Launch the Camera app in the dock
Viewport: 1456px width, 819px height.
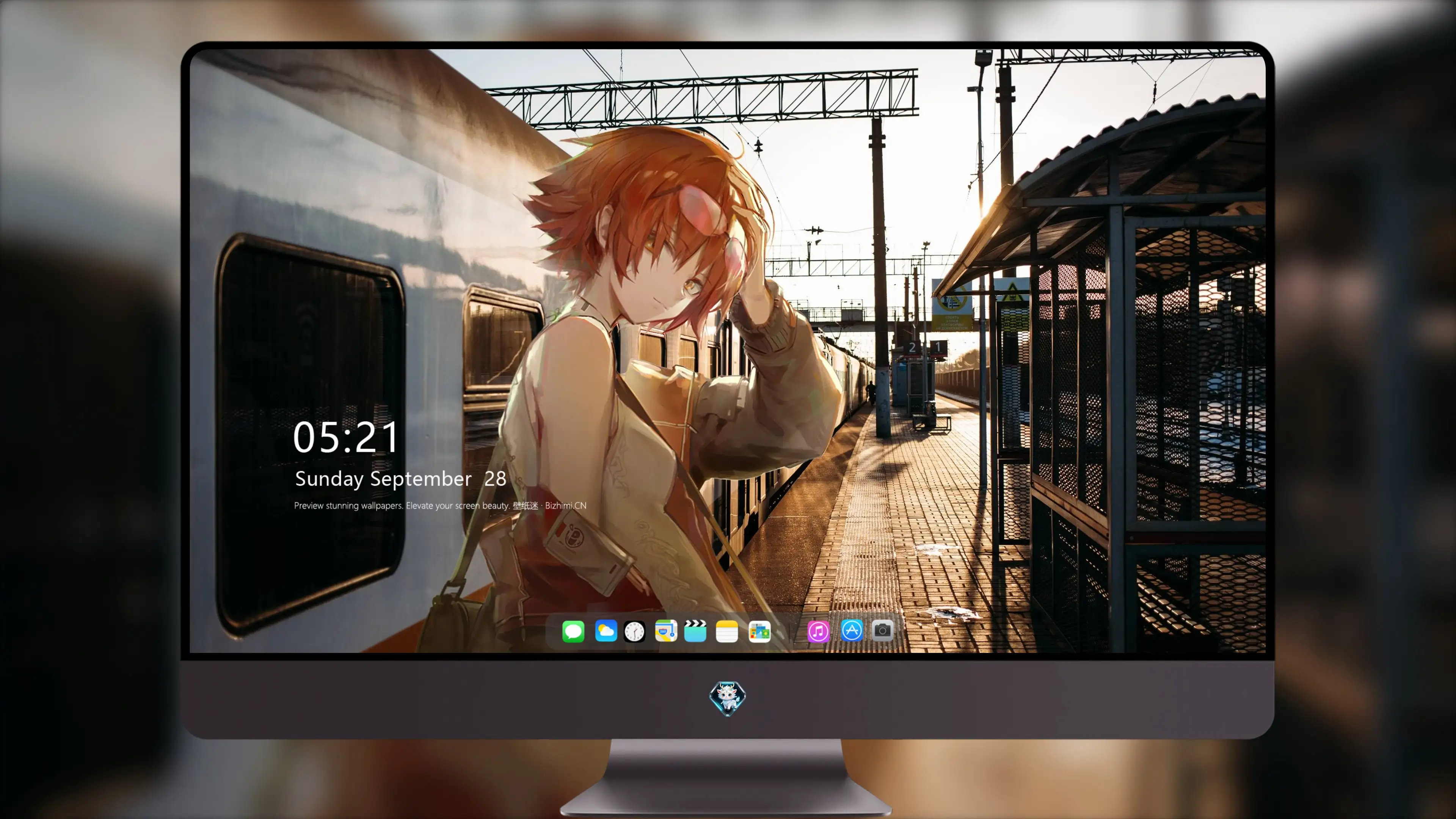click(x=882, y=630)
